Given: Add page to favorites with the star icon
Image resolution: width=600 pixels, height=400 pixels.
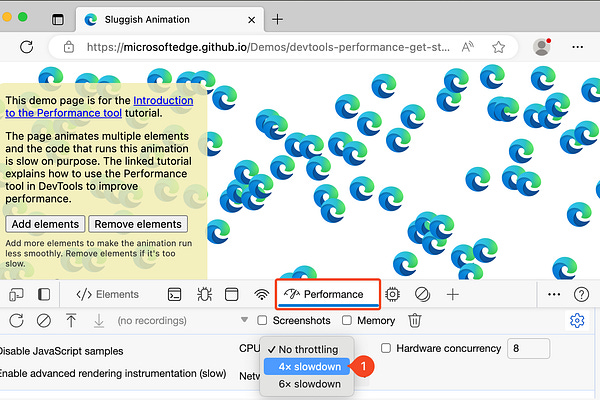Looking at the screenshot, I should click(x=498, y=47).
